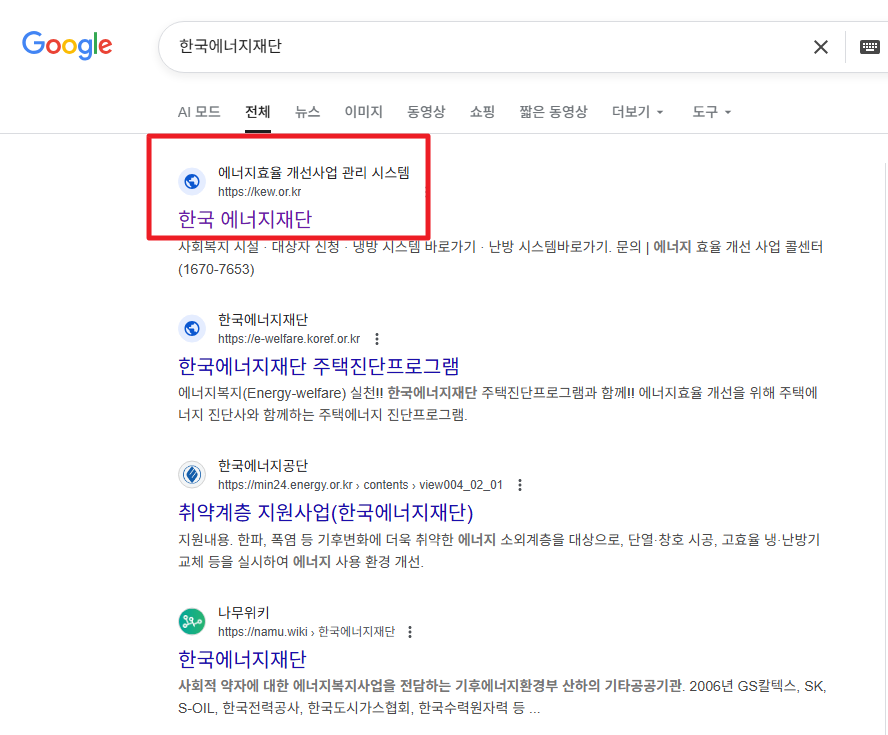This screenshot has height=735, width=888.
Task: Click the https://e-welfare.koref.or.kr URL text
Action: (x=289, y=339)
